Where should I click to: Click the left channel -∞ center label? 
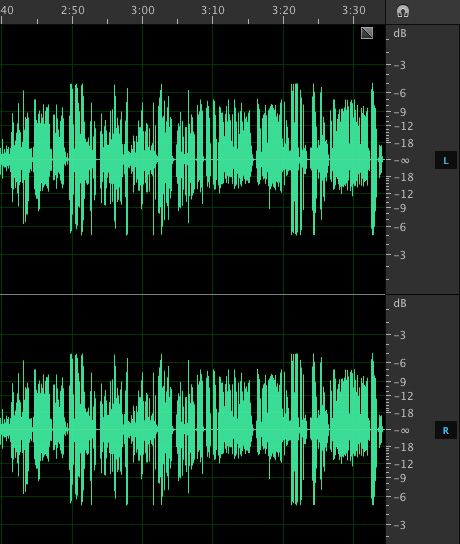402,160
